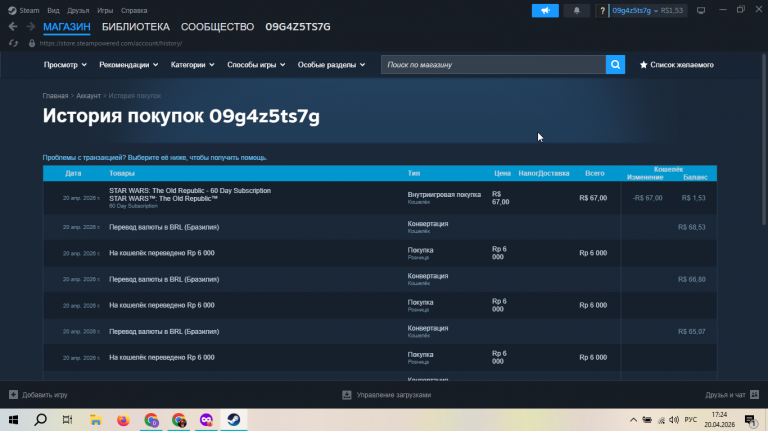
Task: Show hidden system tray icons
Action: [633, 420]
